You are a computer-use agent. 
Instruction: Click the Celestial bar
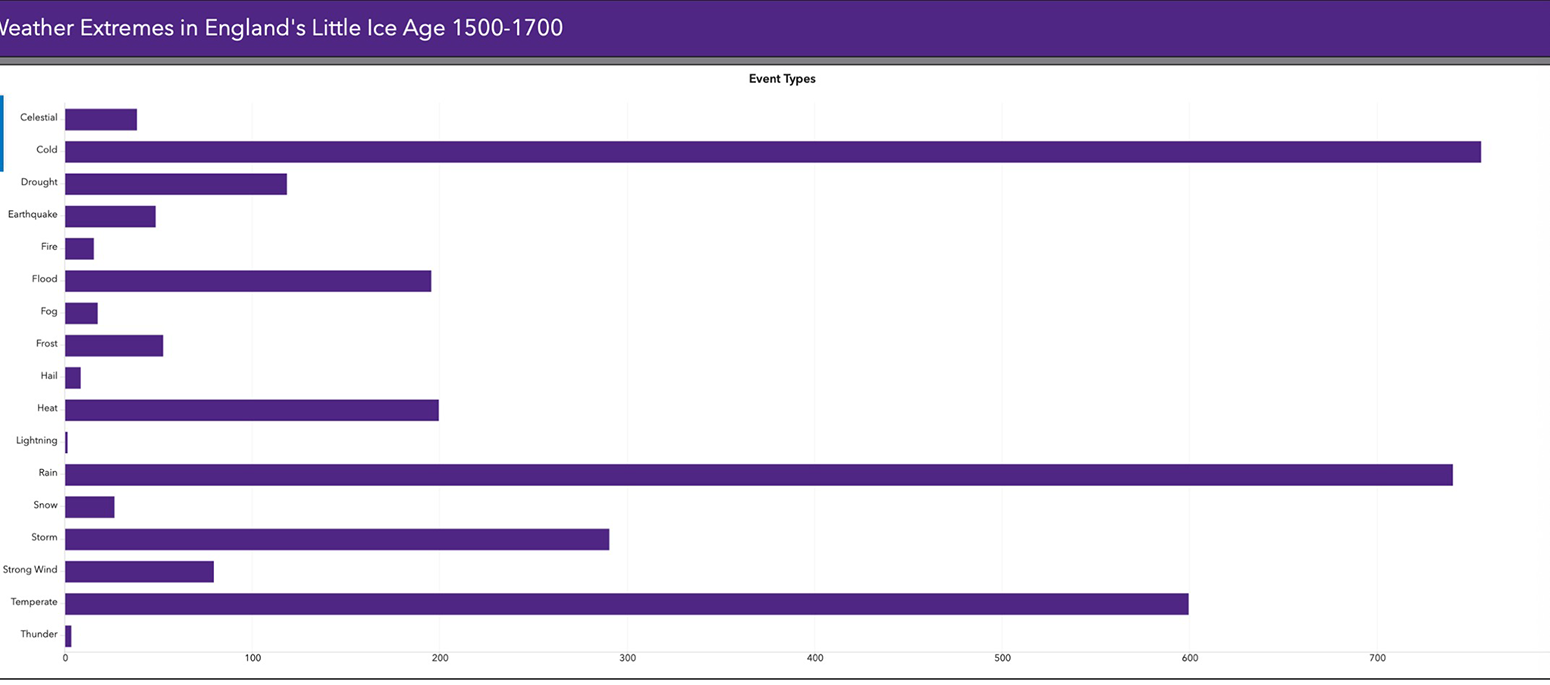click(x=101, y=120)
